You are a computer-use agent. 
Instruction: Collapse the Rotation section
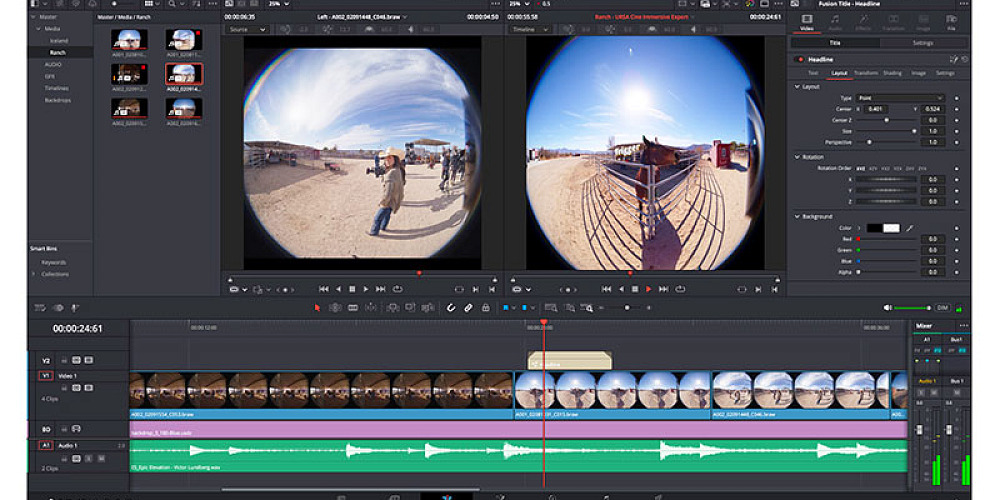(x=797, y=157)
